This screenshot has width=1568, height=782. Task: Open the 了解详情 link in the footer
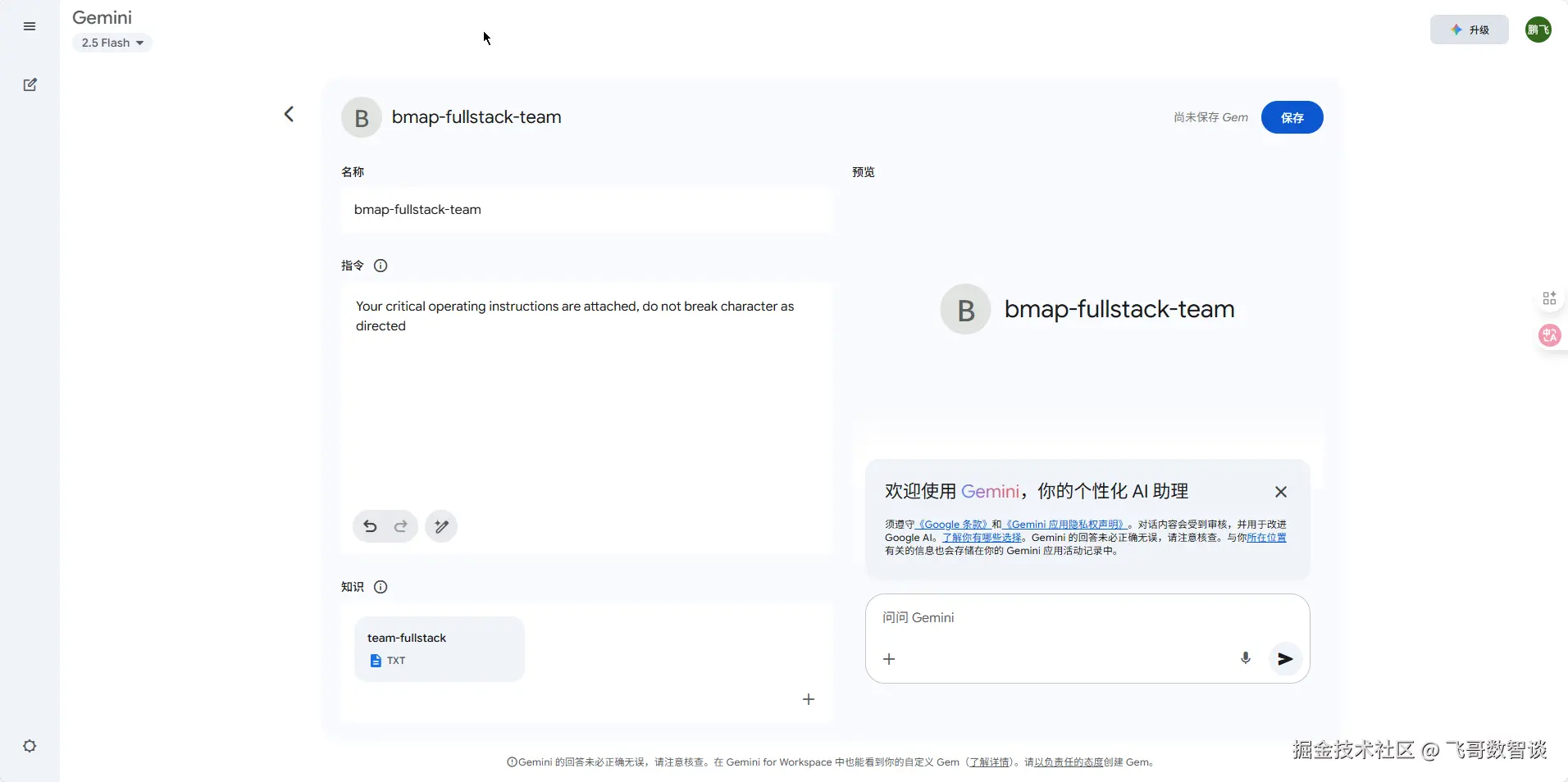989,762
